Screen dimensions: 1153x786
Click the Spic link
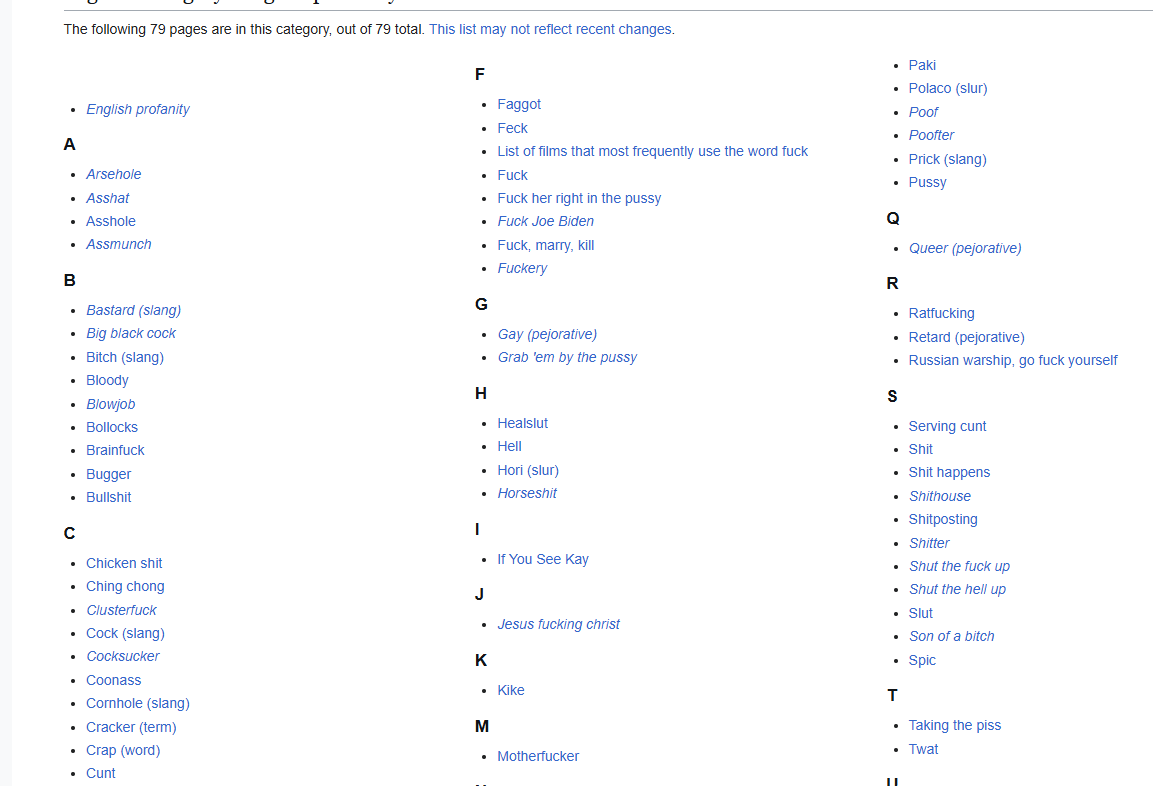(x=922, y=660)
